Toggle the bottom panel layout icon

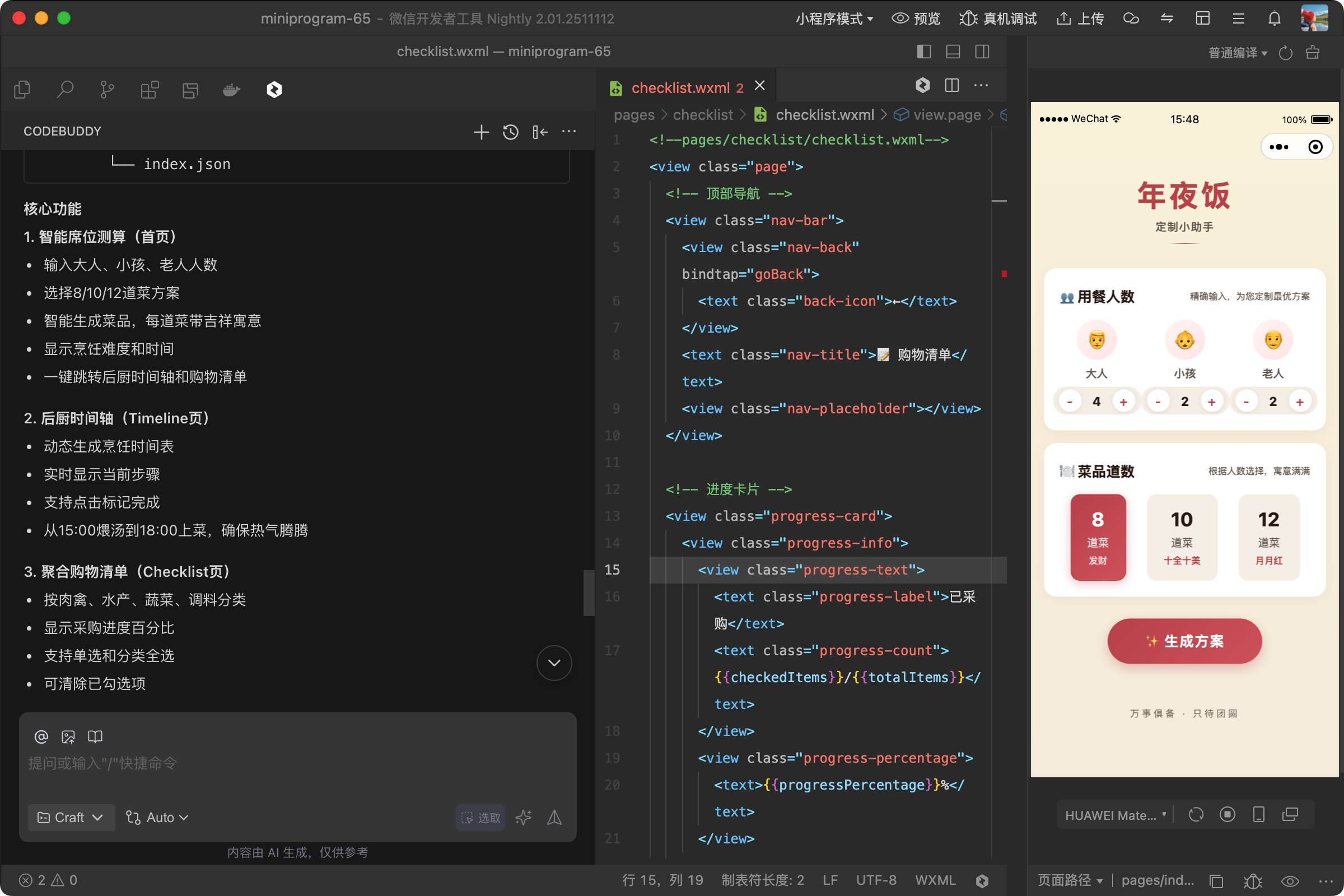[x=953, y=52]
